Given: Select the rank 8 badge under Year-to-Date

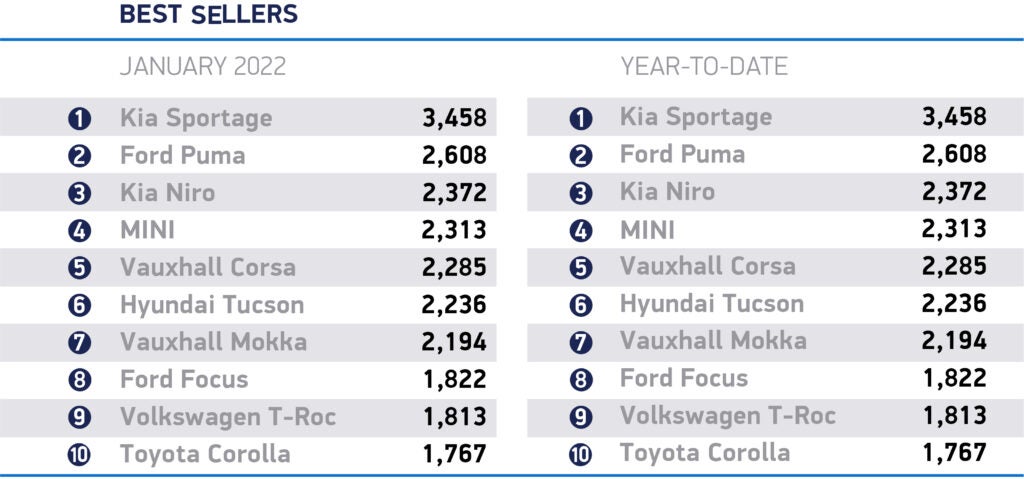Looking at the screenshot, I should (x=581, y=380).
